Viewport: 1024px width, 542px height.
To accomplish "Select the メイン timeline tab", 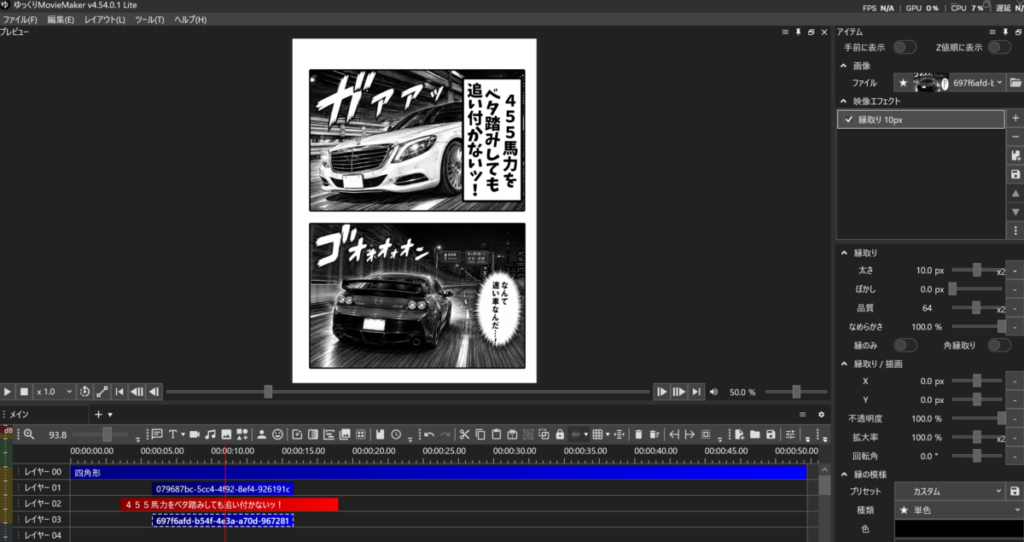I will click(19, 414).
